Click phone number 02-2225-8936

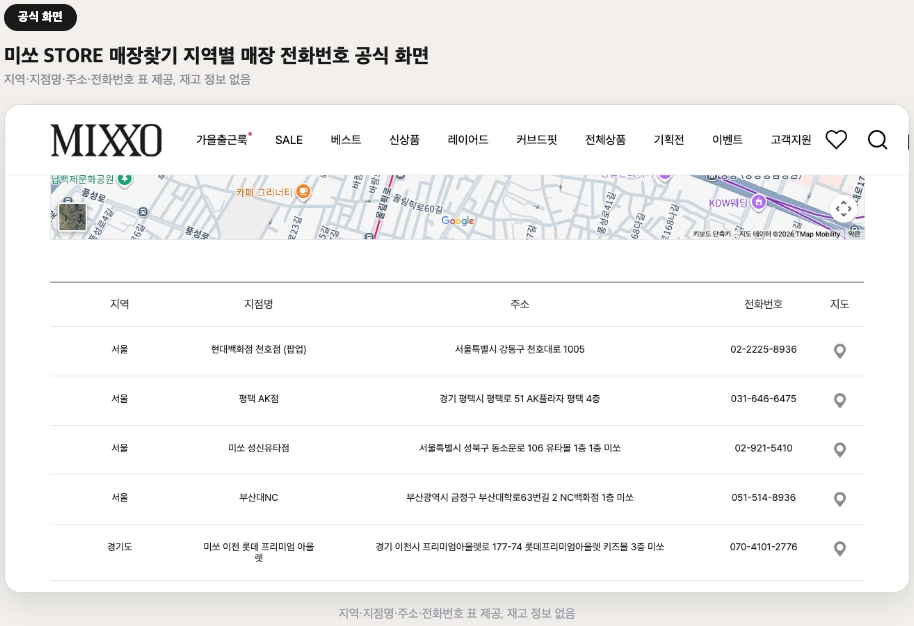coord(763,349)
